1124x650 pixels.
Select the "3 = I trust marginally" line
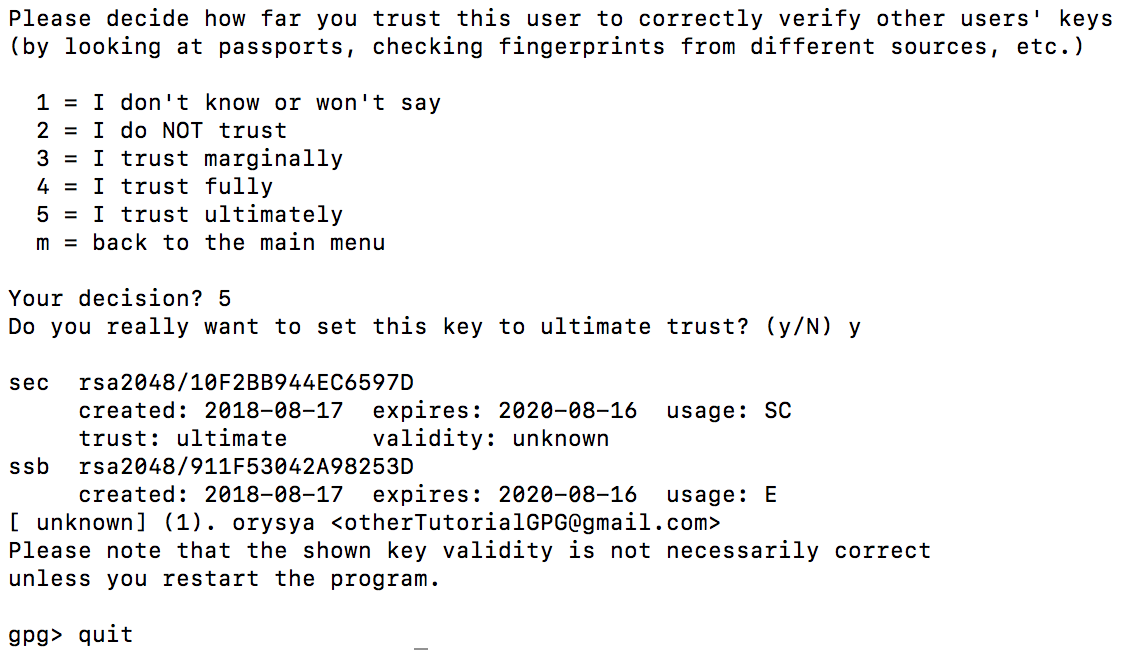(189, 159)
